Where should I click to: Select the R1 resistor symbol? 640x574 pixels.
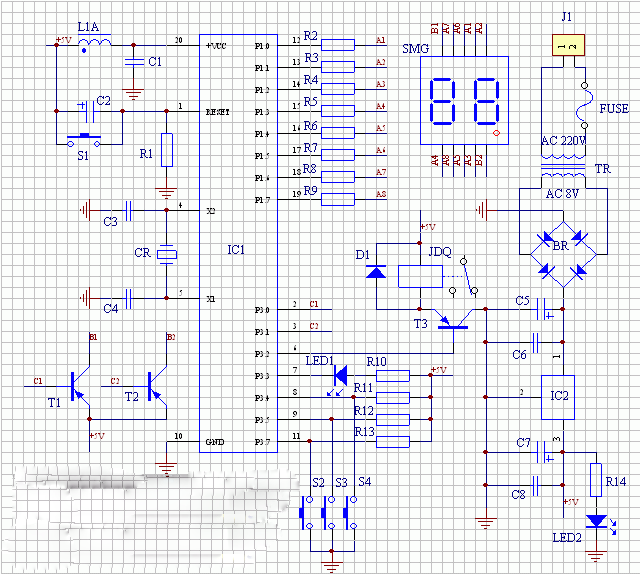(167, 150)
